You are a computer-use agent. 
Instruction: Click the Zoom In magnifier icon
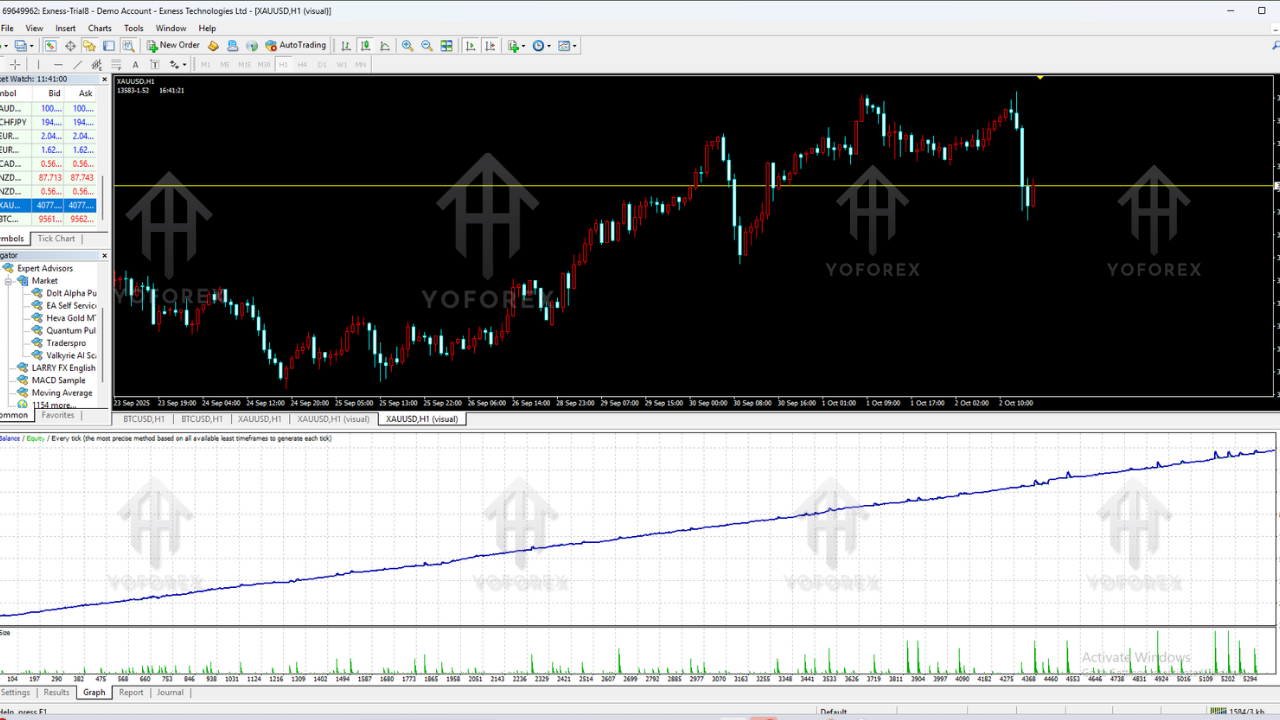407,46
